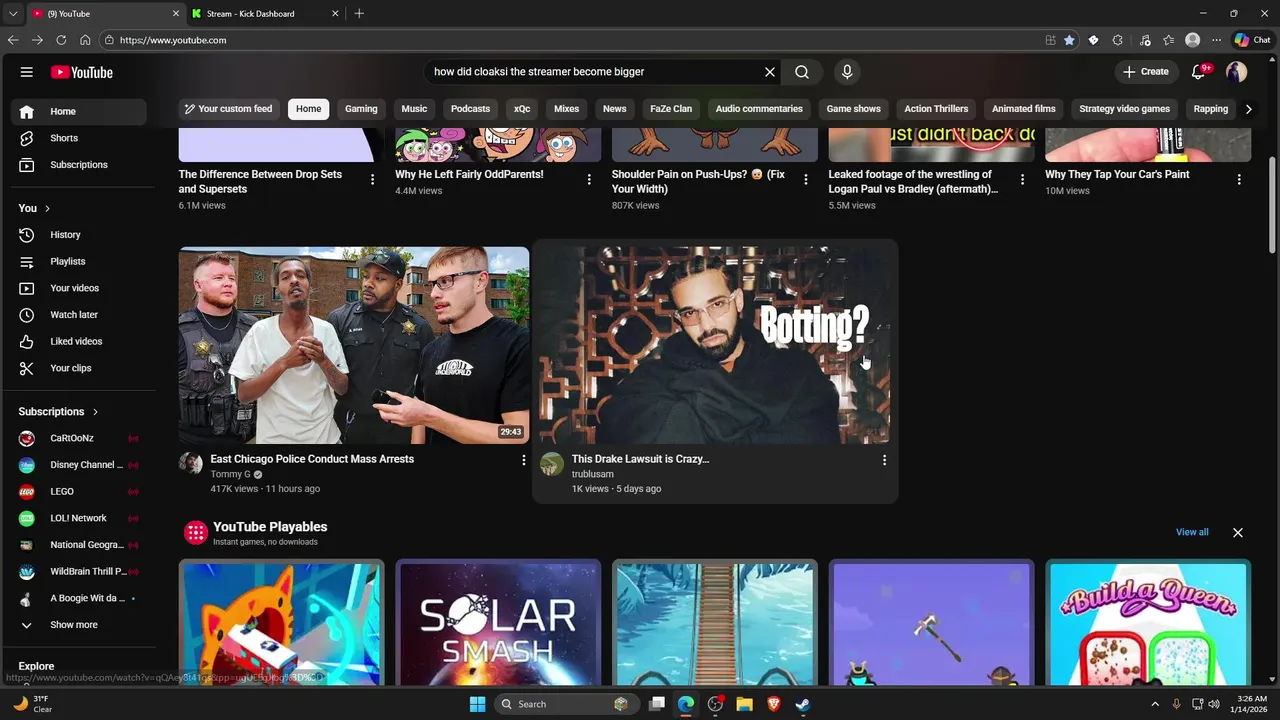Open the browser tab list dropdown

[12, 14]
